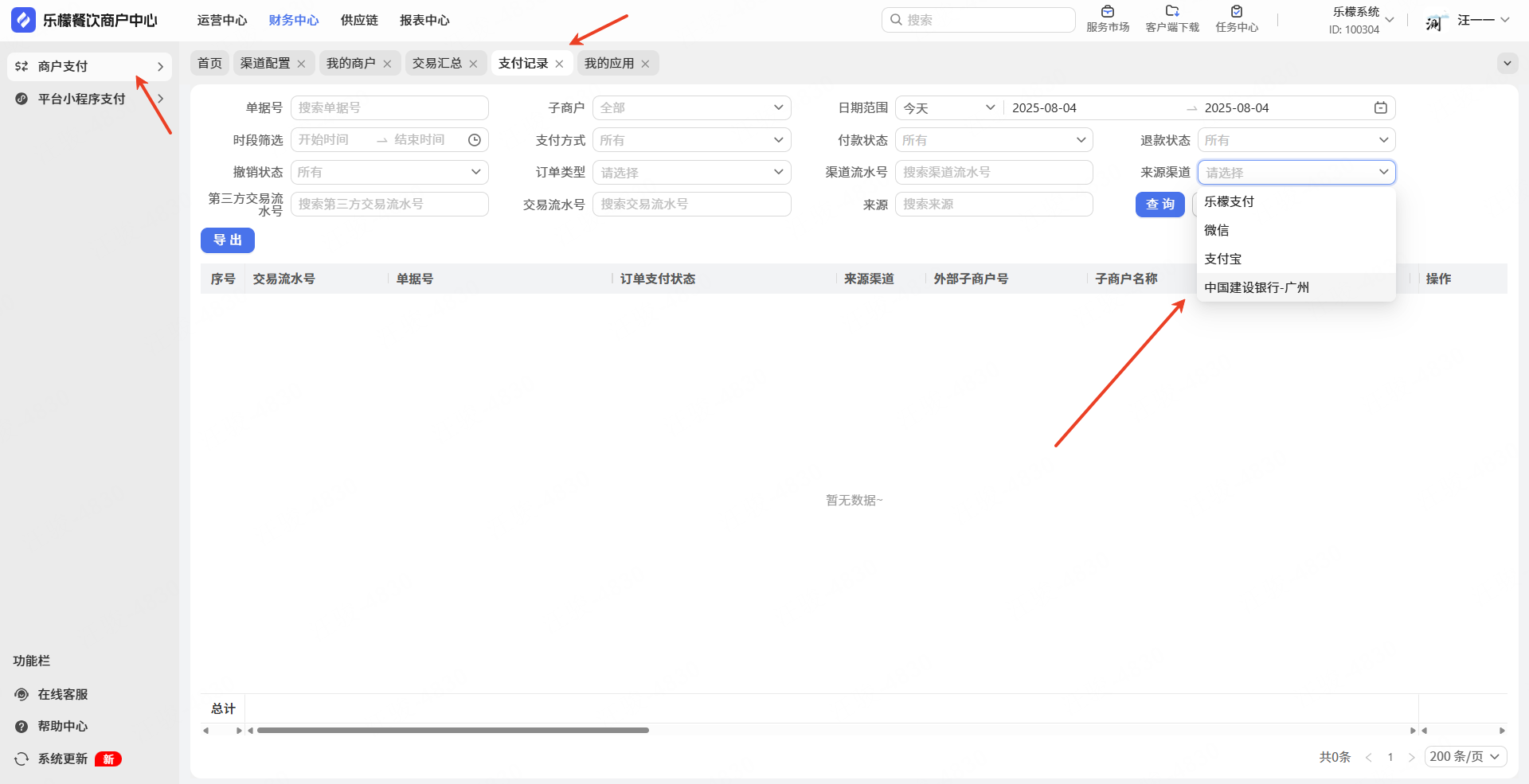The width and height of the screenshot is (1529, 784).
Task: Switch to the 首页 tab
Action: pyautogui.click(x=209, y=63)
